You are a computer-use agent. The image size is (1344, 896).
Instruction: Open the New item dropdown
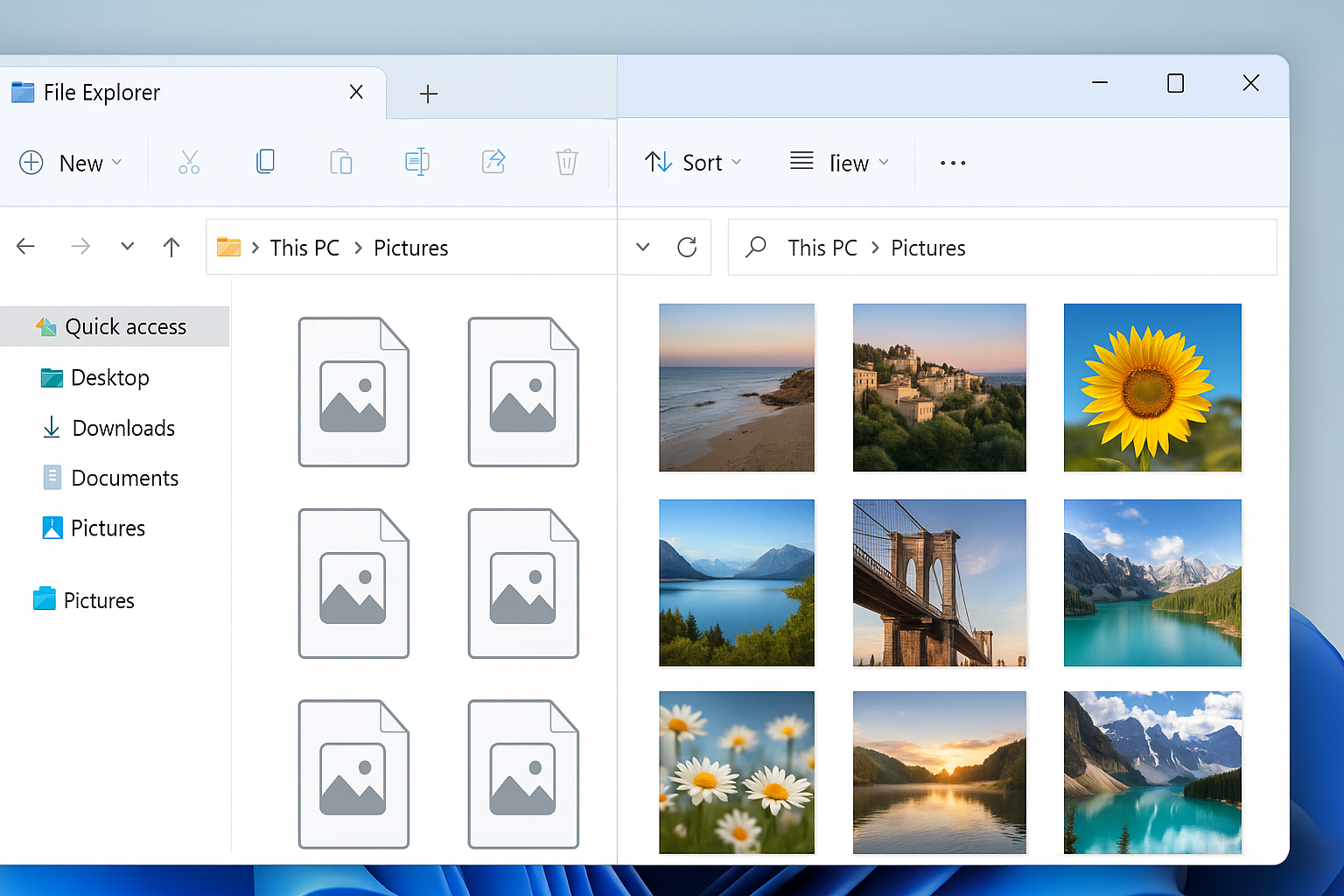point(70,163)
